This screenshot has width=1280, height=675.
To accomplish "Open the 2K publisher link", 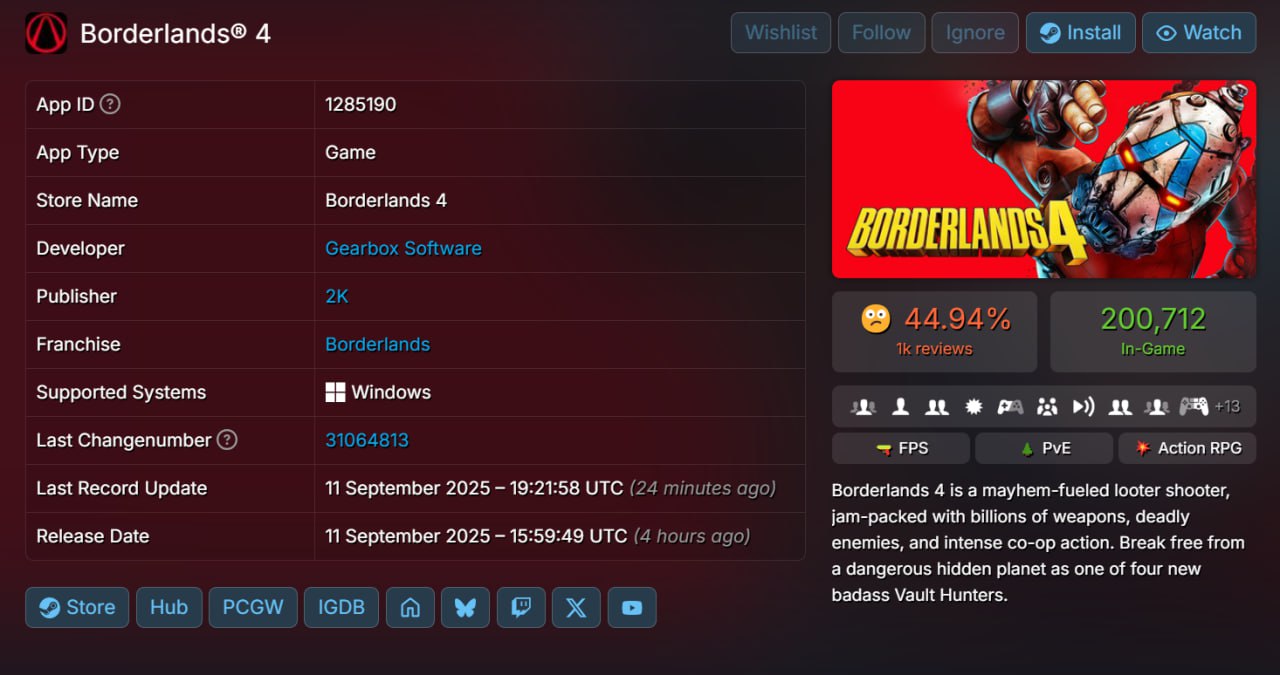I will click(337, 296).
